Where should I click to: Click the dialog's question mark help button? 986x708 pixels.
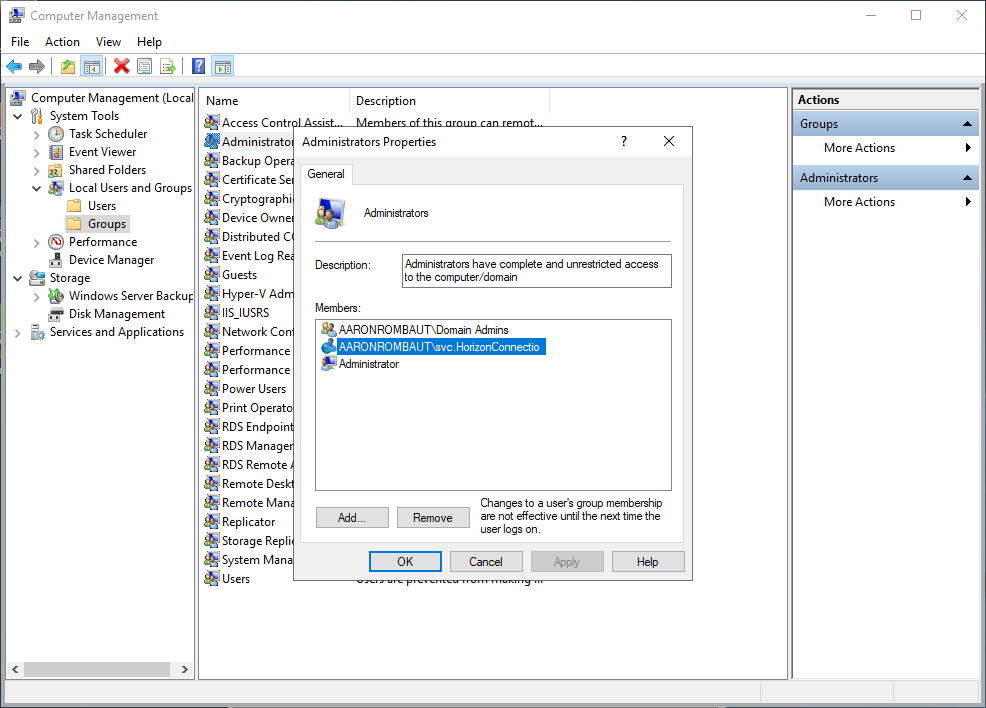(x=624, y=142)
